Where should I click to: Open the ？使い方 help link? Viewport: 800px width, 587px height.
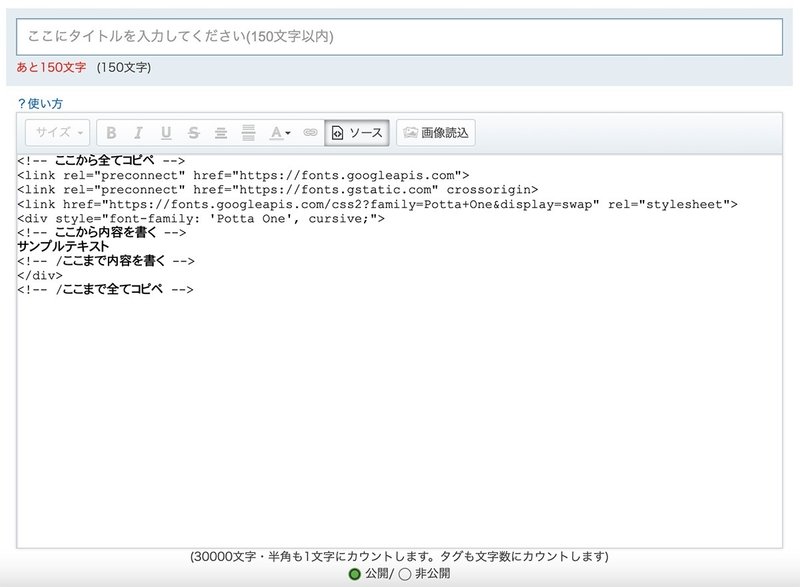coord(39,104)
